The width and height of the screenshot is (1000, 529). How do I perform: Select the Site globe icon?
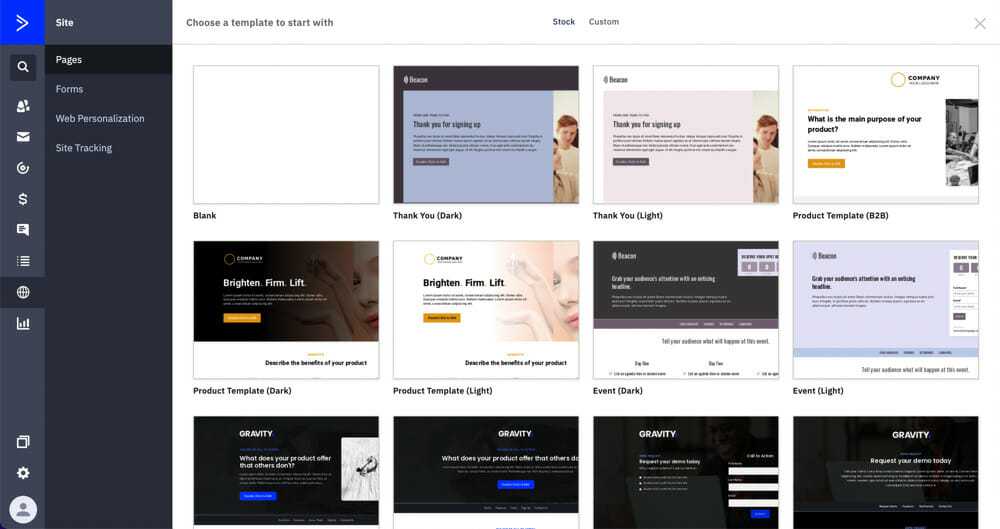[x=22, y=293]
